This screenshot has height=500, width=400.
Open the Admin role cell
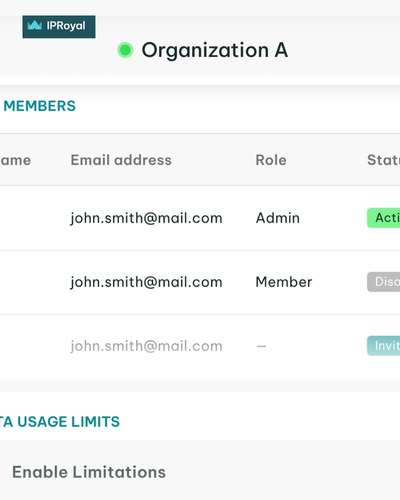click(277, 218)
